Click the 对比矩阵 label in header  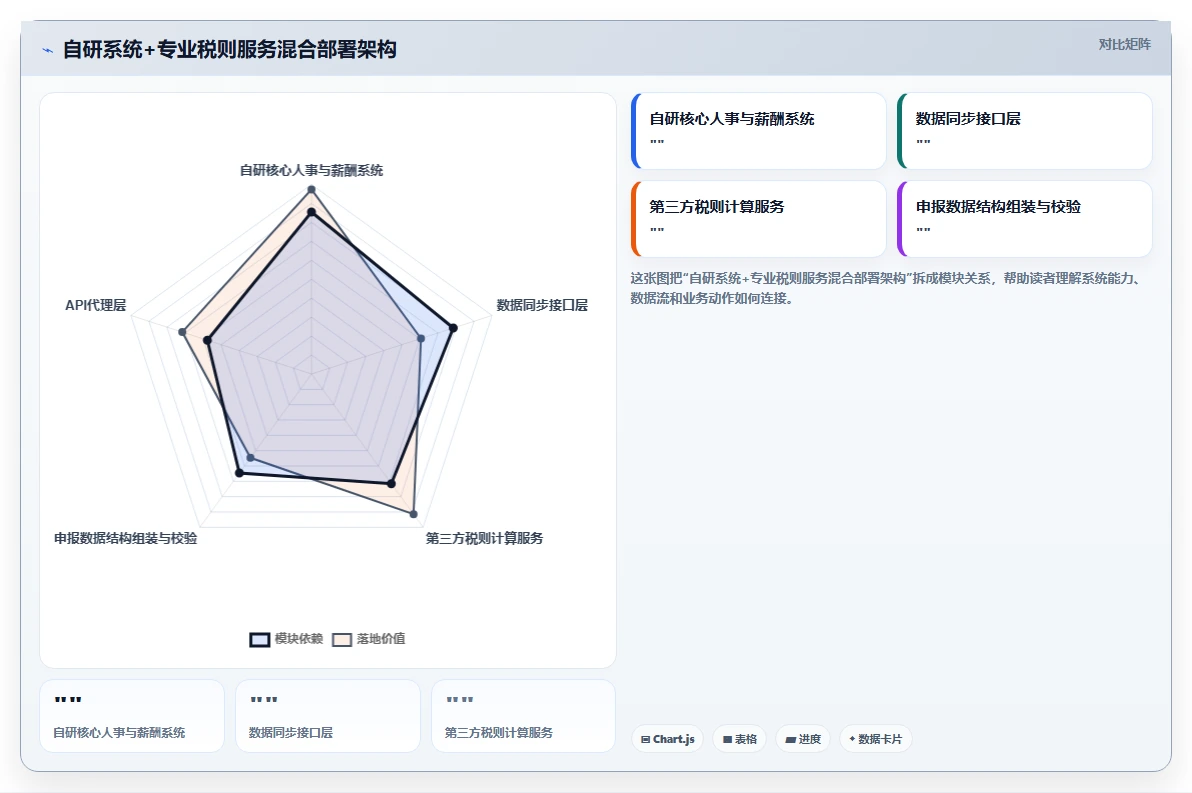click(x=1124, y=44)
